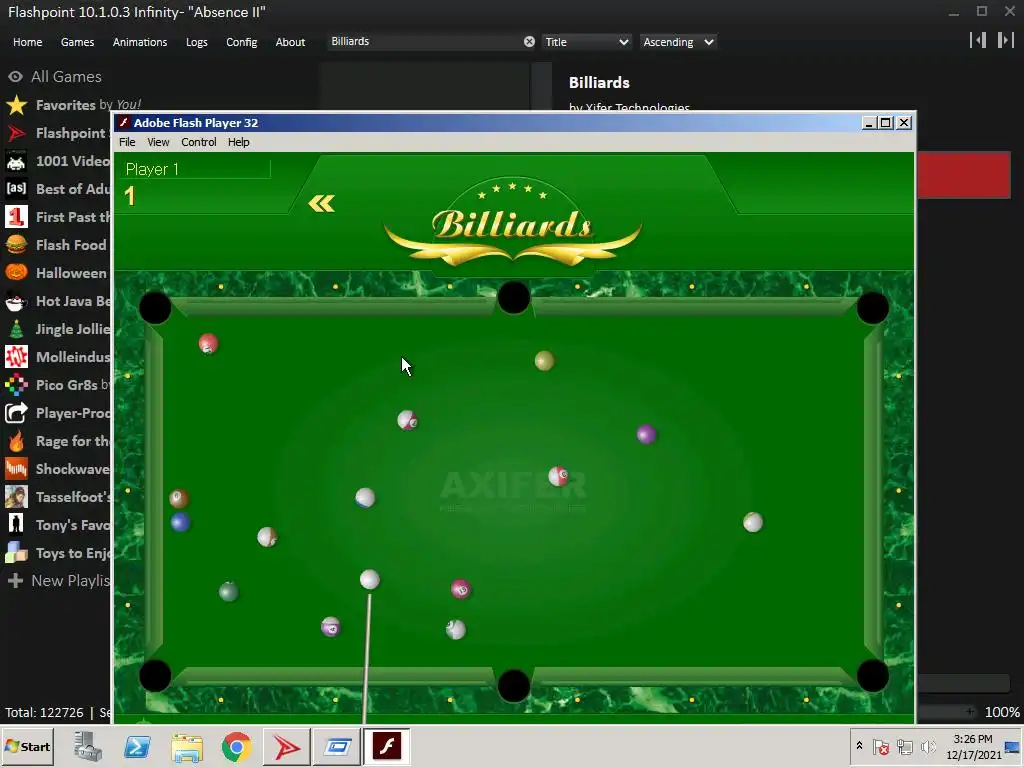Expand hidden system tray icons arrow
Screen dimensions: 1024x768
[859, 746]
